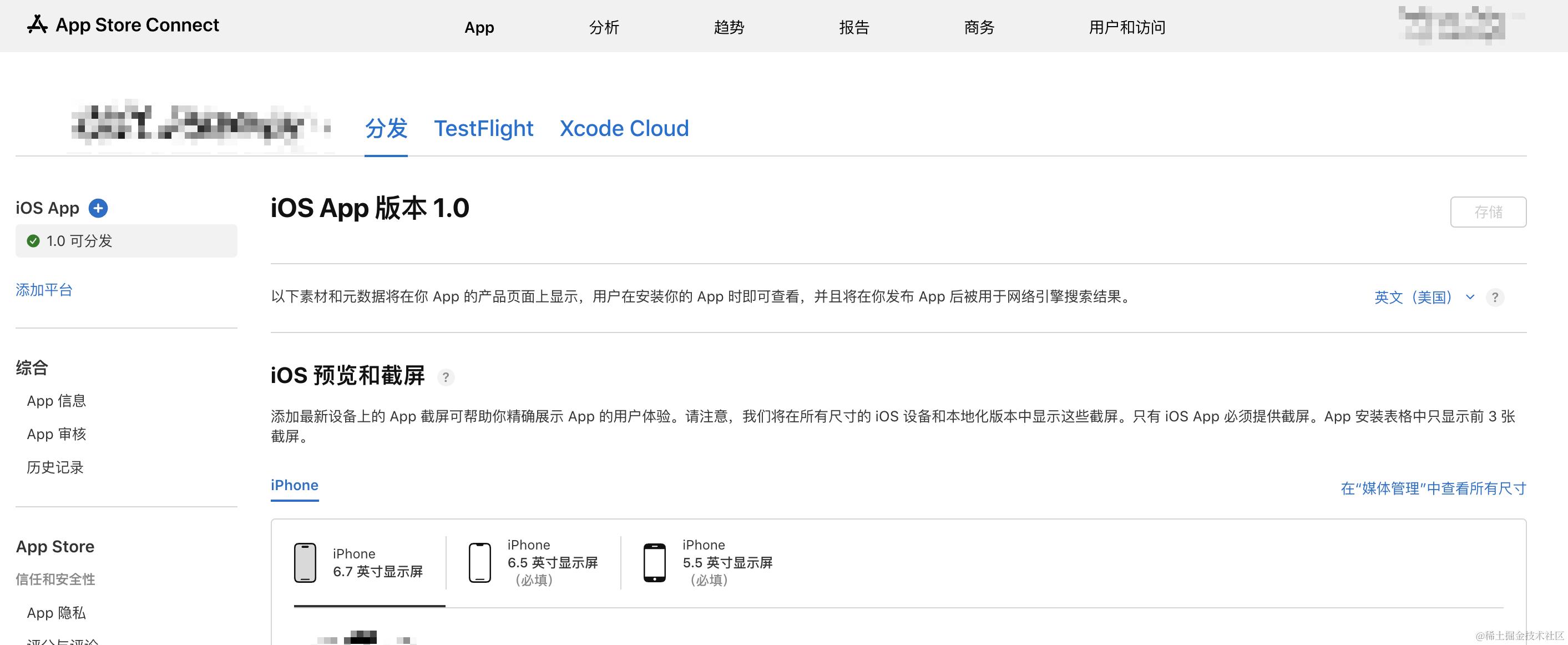The width and height of the screenshot is (1568, 645).
Task: Expand the language chevron arrow
Action: click(1470, 297)
